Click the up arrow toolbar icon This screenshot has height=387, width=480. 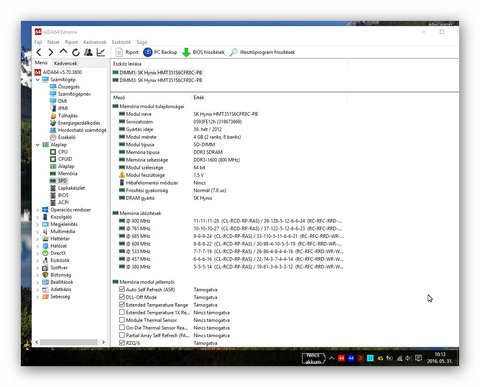coord(63,52)
